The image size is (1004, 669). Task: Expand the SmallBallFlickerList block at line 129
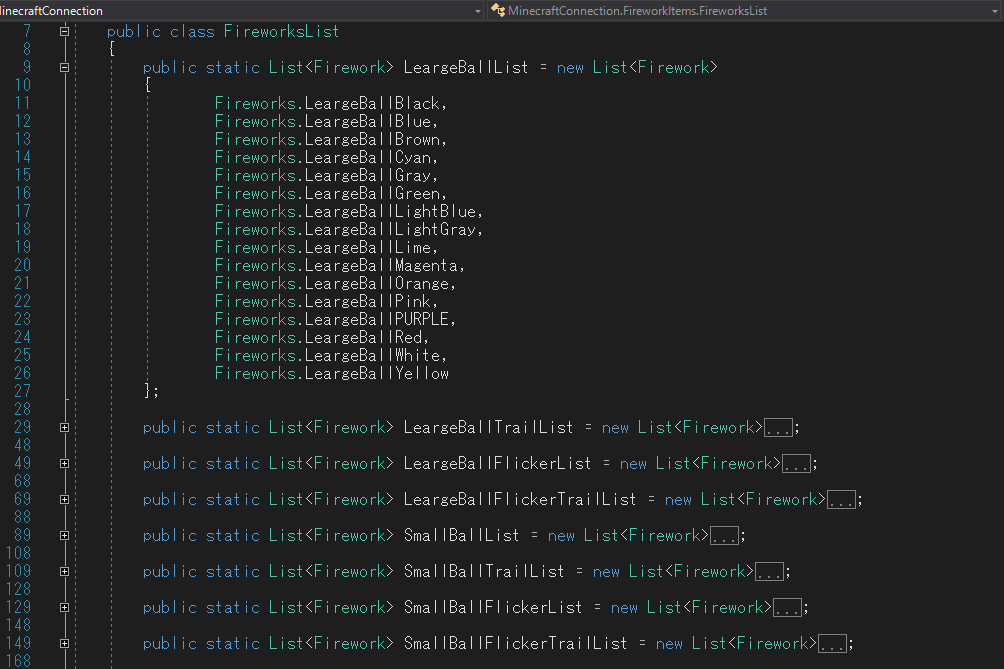tap(64, 608)
